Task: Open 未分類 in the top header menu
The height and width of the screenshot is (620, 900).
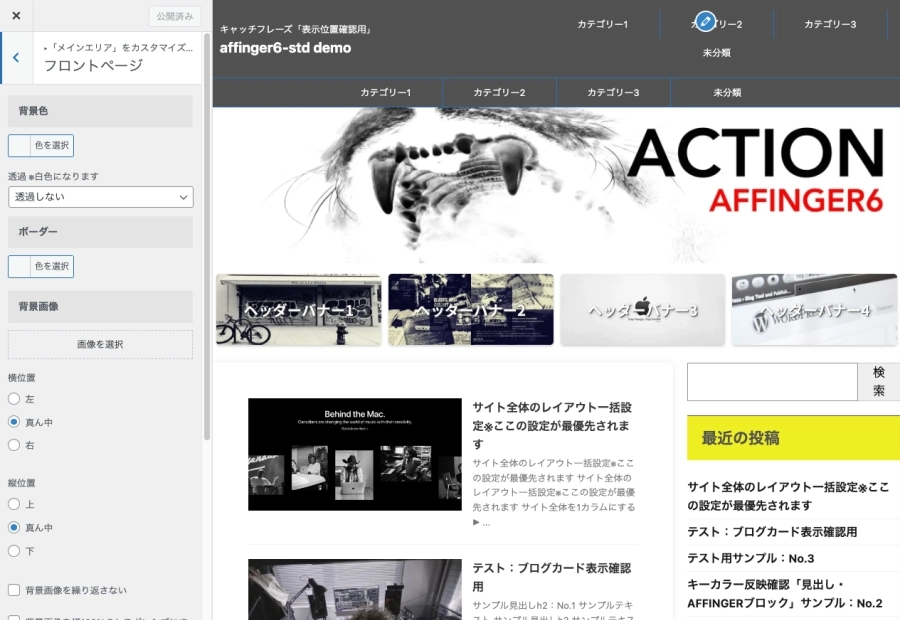Action: click(x=716, y=53)
